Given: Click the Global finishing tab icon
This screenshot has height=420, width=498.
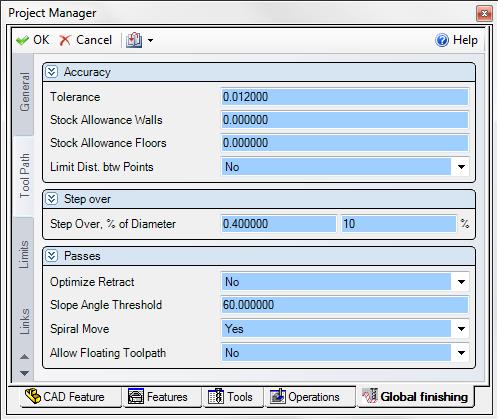Looking at the screenshot, I should pyautogui.click(x=369, y=396).
